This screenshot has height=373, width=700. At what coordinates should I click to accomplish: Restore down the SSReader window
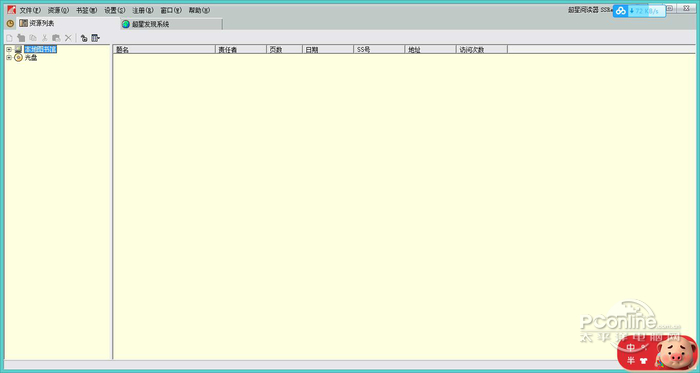(670, 8)
